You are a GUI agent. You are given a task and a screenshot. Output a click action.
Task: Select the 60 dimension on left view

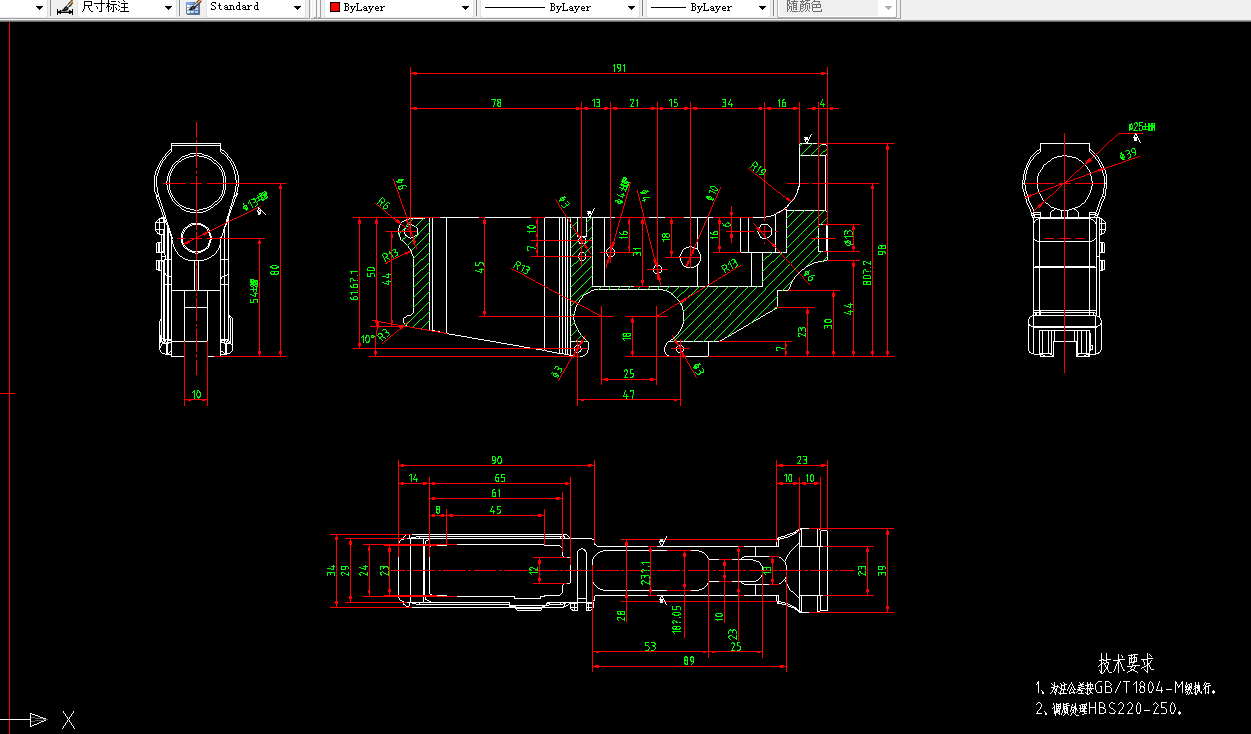click(274, 270)
